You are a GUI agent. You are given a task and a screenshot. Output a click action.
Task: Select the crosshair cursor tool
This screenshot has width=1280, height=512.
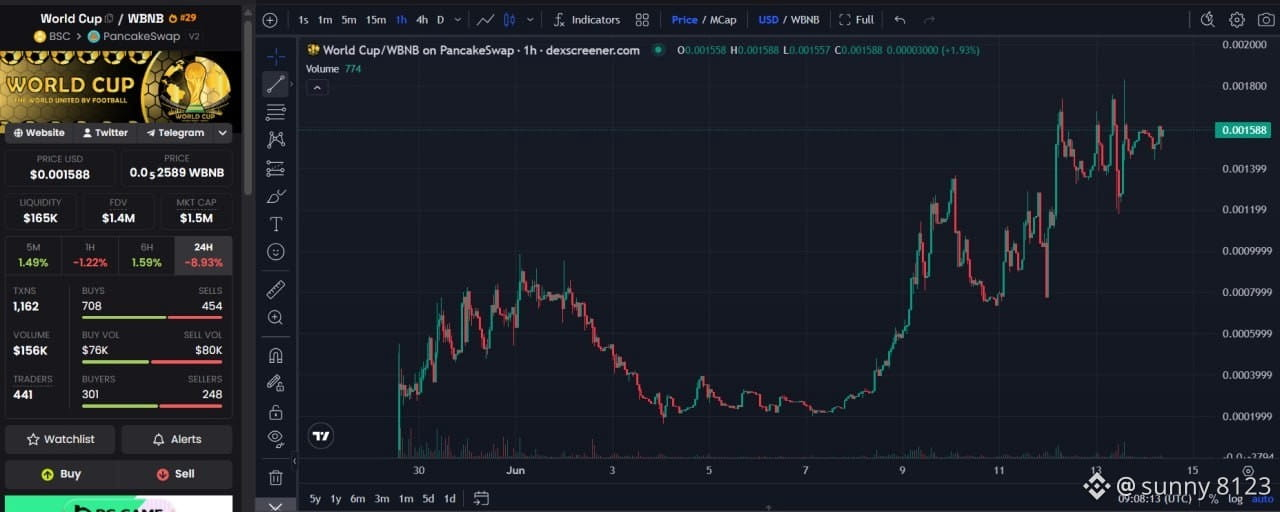276,56
